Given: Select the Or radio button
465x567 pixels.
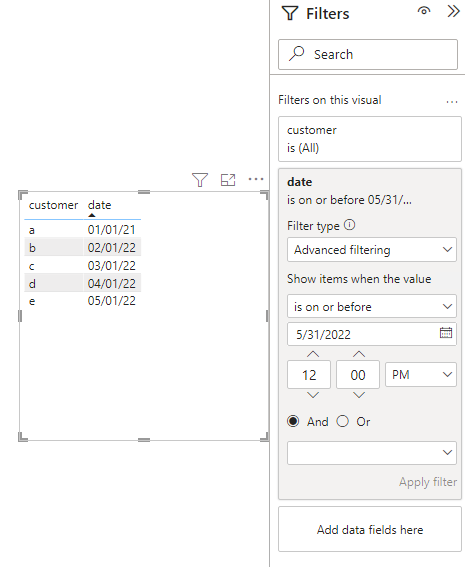Looking at the screenshot, I should [342, 421].
